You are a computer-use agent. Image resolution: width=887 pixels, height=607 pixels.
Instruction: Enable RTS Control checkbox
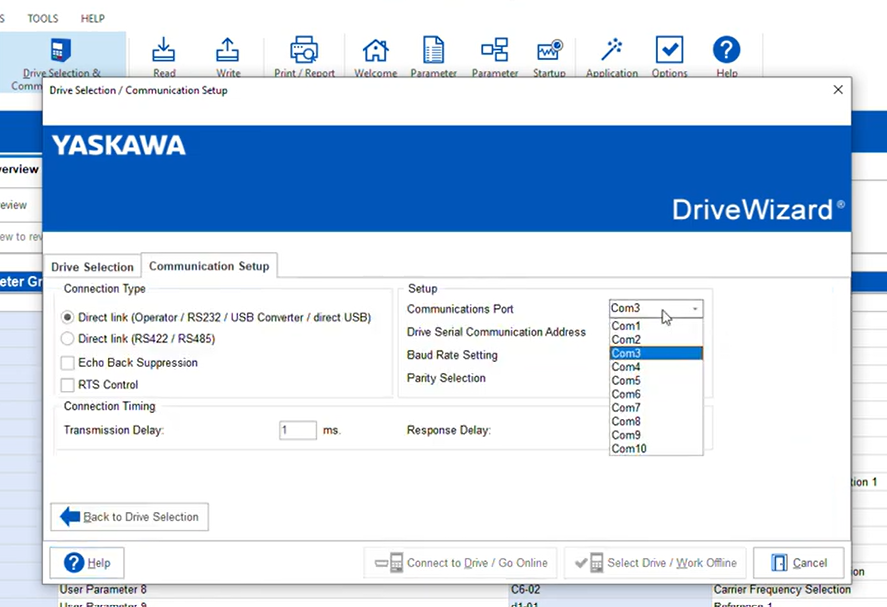68,385
